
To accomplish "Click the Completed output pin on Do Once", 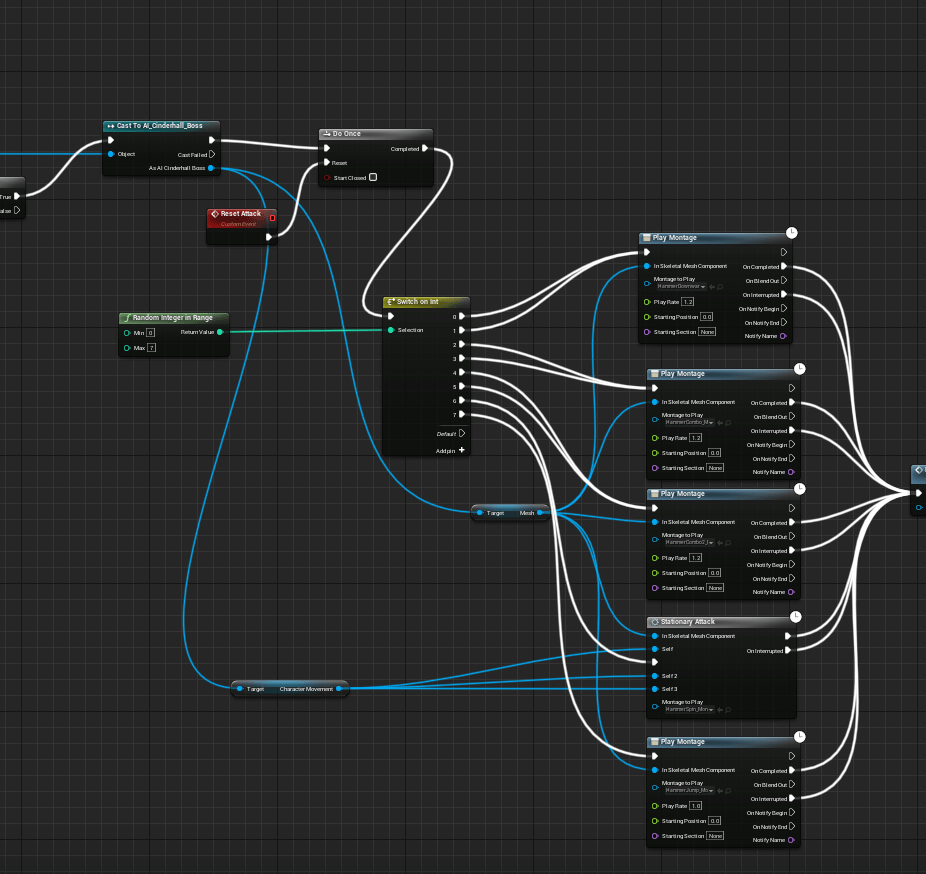I will [x=425, y=148].
